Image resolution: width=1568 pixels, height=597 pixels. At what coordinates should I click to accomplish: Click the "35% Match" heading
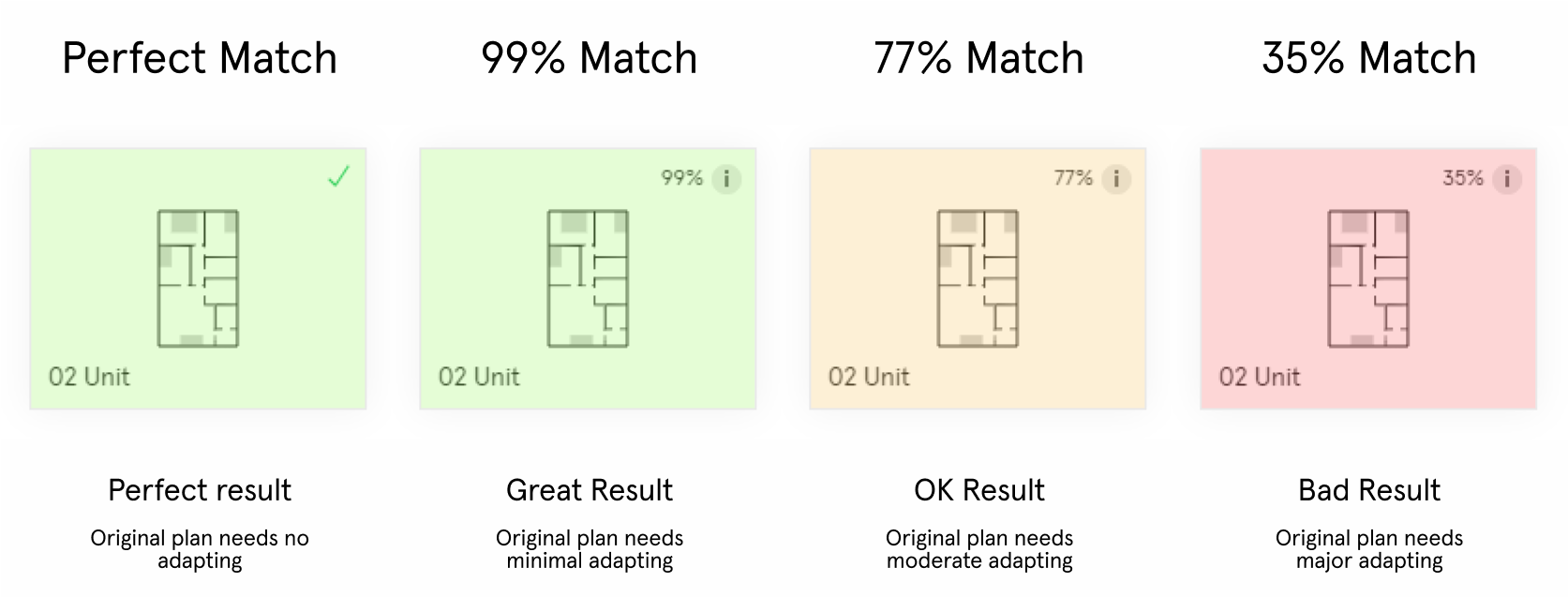[1368, 58]
